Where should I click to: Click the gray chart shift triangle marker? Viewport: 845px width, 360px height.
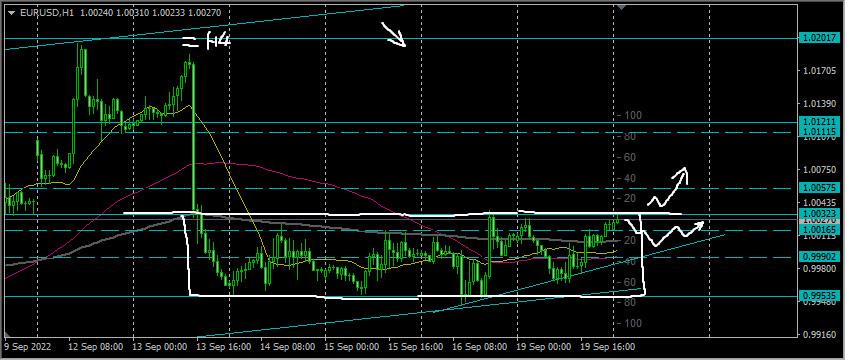(x=621, y=7)
